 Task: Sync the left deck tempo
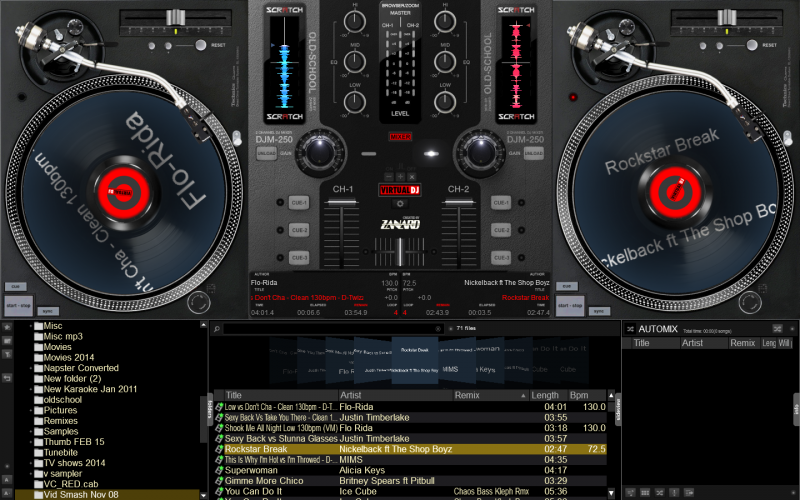pos(48,311)
